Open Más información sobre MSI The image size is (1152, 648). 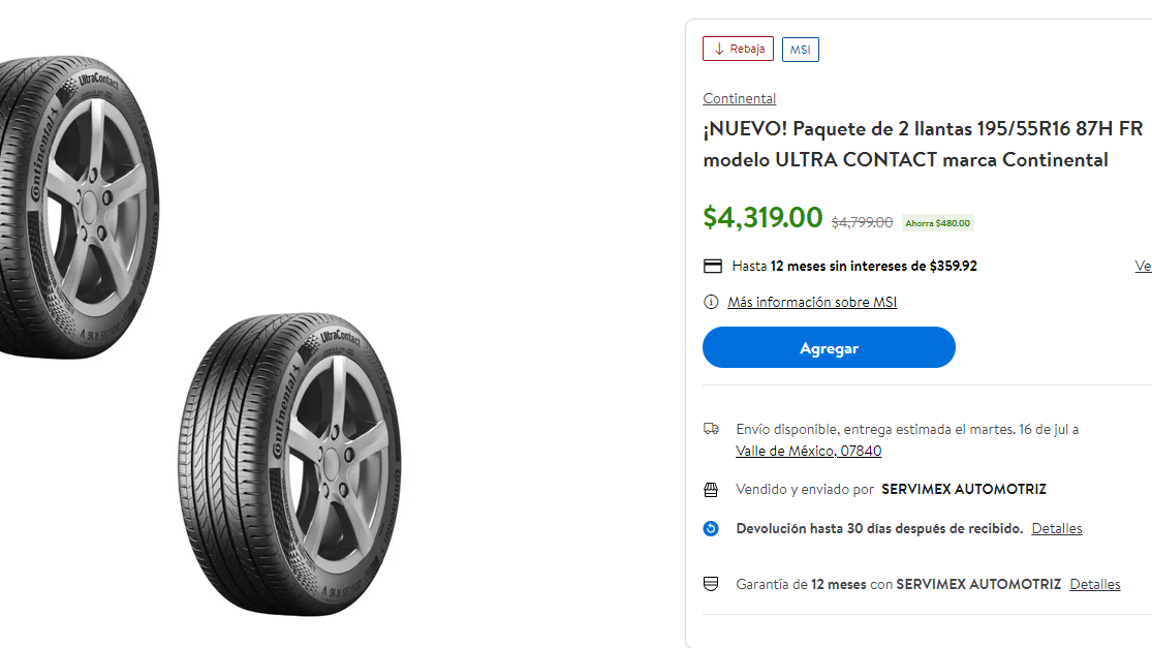(810, 301)
